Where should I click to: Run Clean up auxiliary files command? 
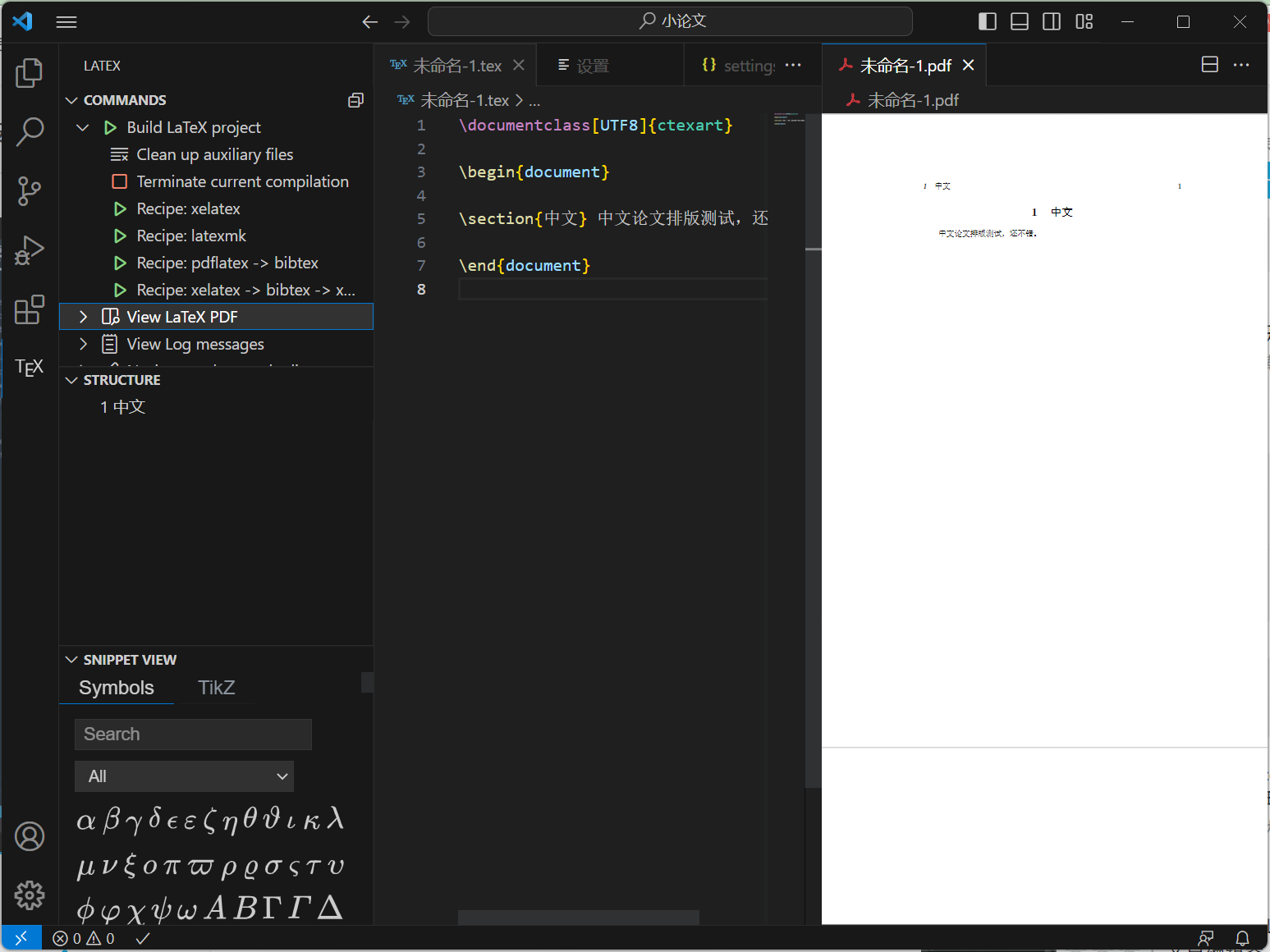pyautogui.click(x=217, y=154)
